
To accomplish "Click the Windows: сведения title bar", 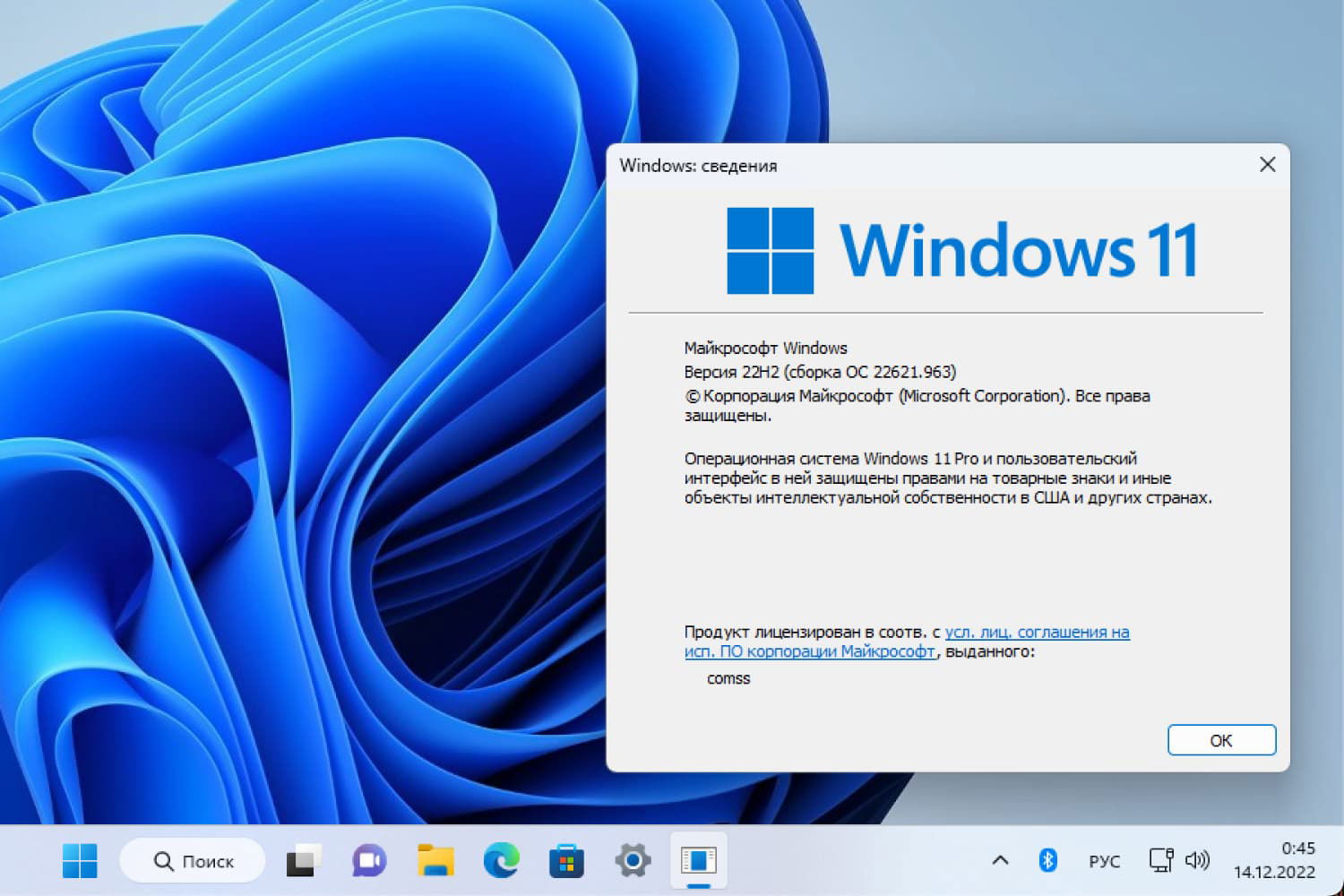I will [896, 165].
